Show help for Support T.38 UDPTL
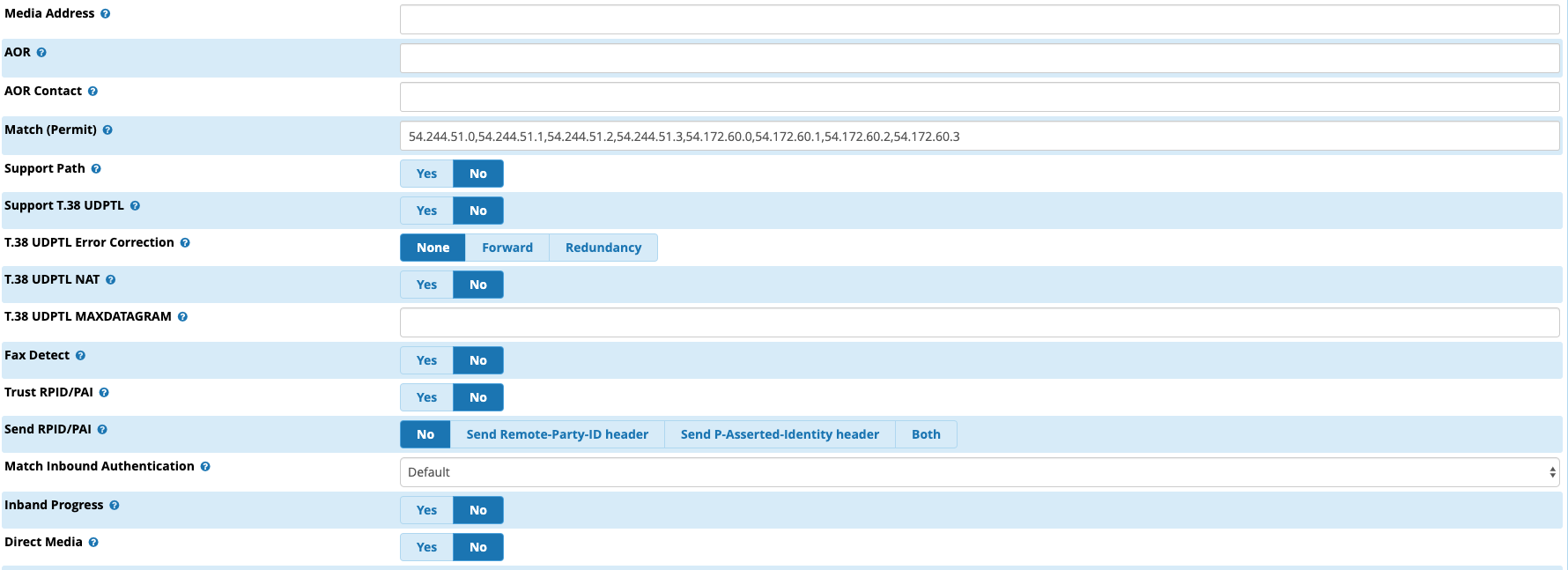This screenshot has width=1568, height=570. tap(135, 206)
